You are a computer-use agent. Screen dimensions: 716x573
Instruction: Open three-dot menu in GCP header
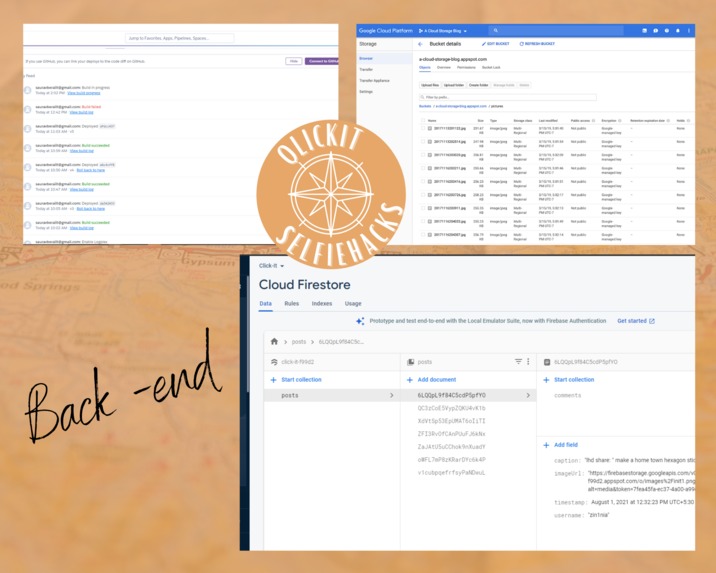click(689, 31)
